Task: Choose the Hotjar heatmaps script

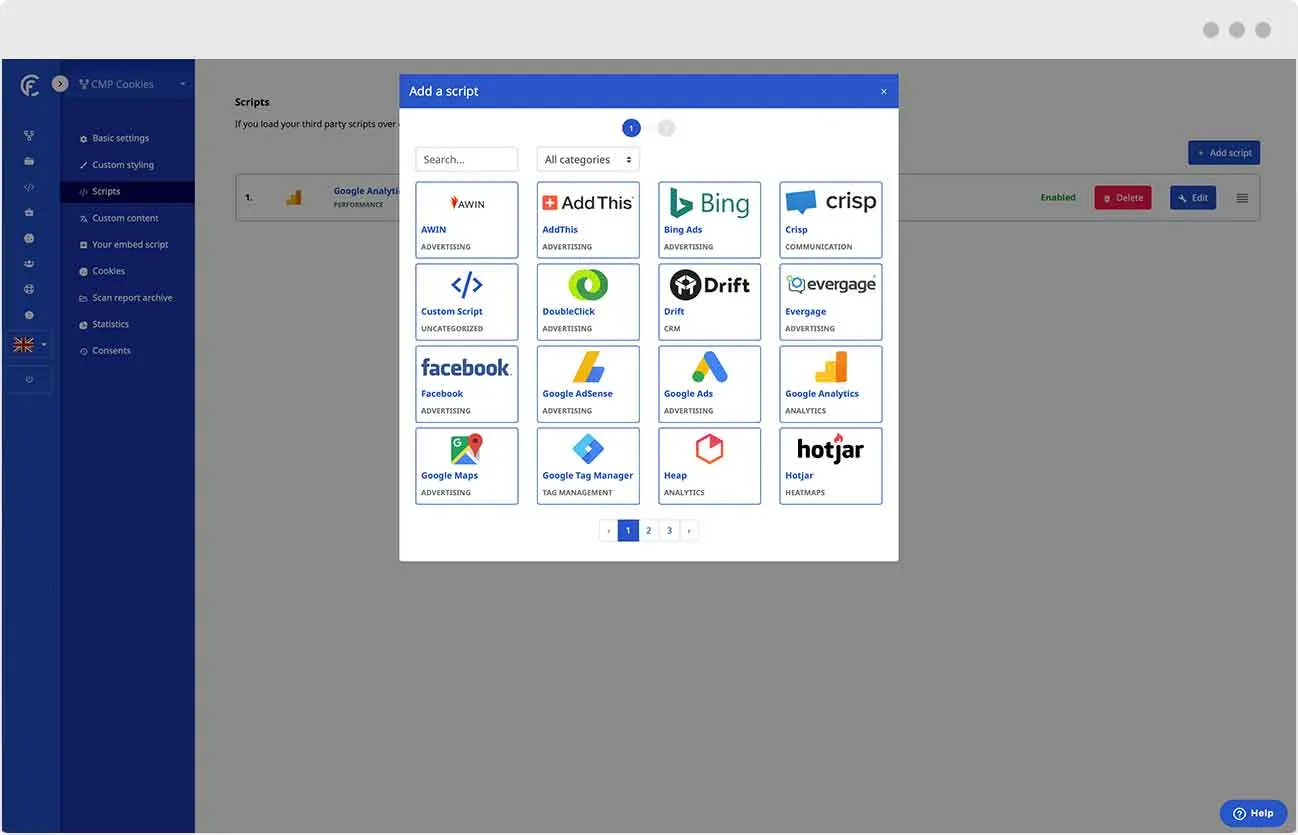Action: click(x=830, y=466)
